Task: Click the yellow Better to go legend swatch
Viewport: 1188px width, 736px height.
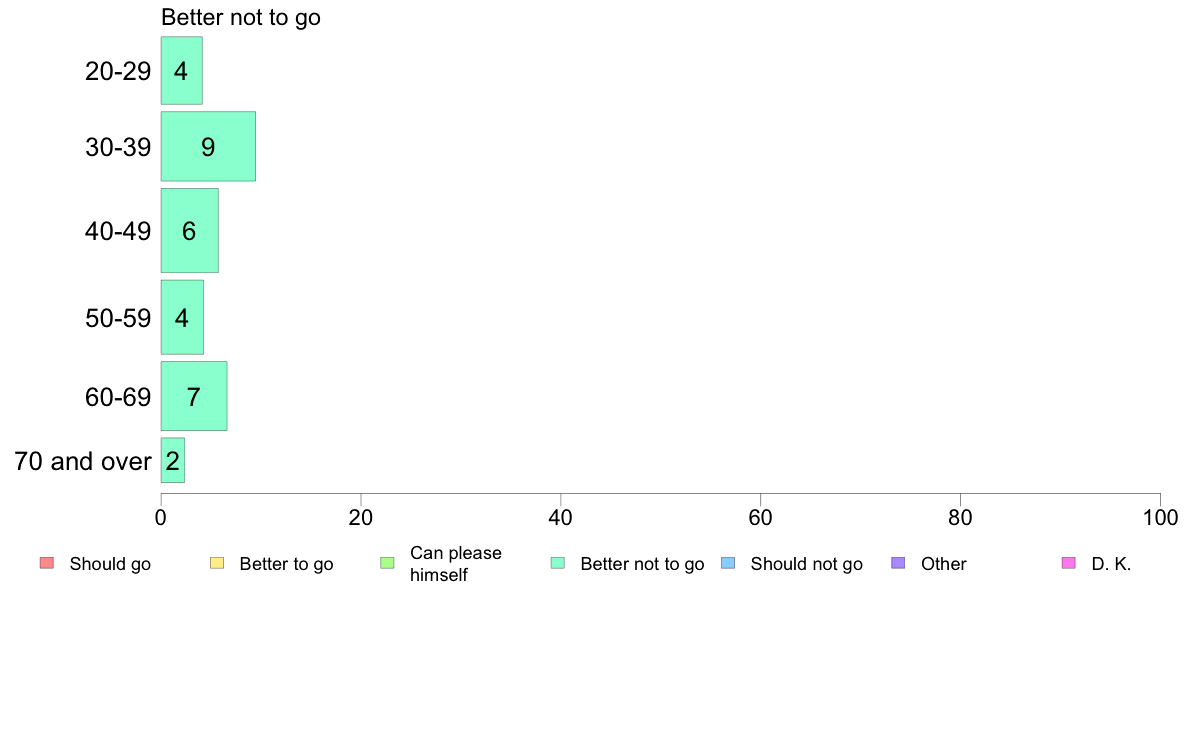Action: pyautogui.click(x=217, y=563)
